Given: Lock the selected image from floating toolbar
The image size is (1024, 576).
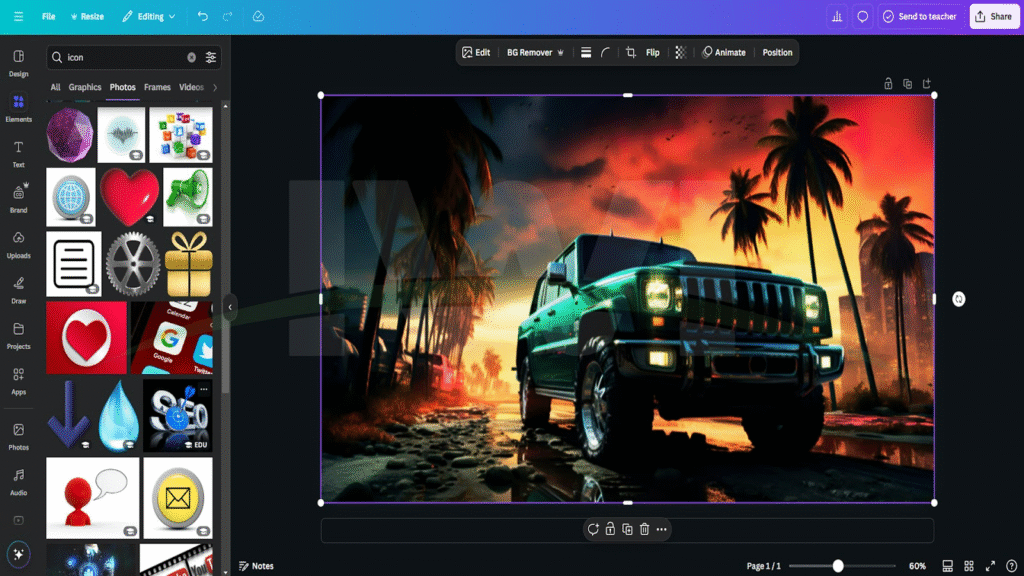Looking at the screenshot, I should click(610, 530).
